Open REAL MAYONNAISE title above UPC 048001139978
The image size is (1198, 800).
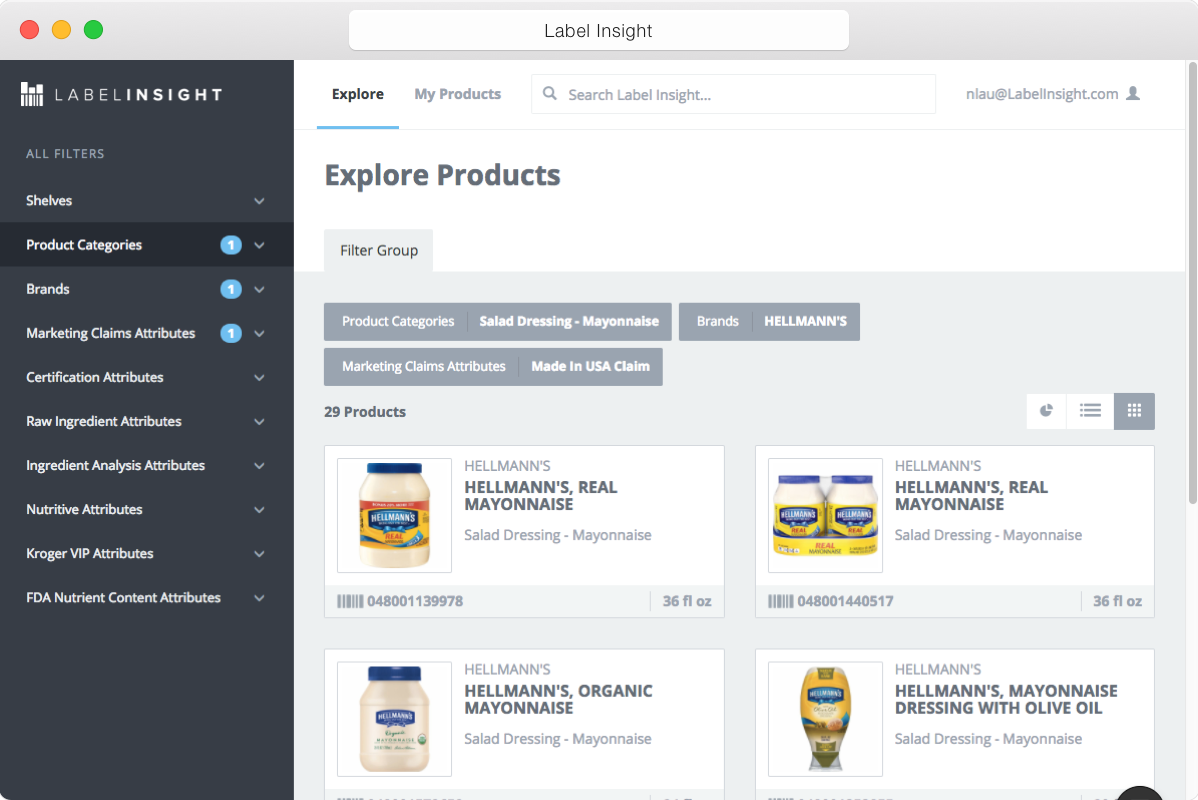click(540, 496)
